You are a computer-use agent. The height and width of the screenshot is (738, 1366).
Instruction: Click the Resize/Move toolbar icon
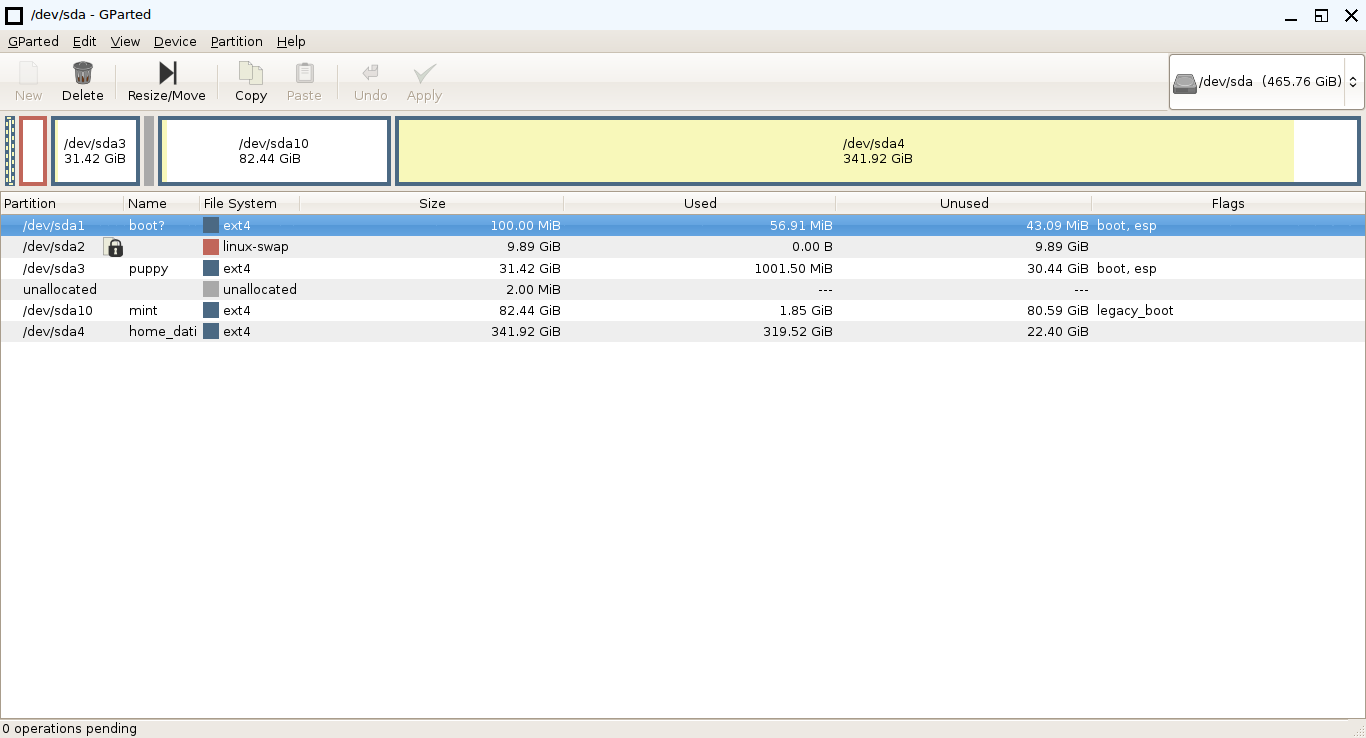[167, 73]
